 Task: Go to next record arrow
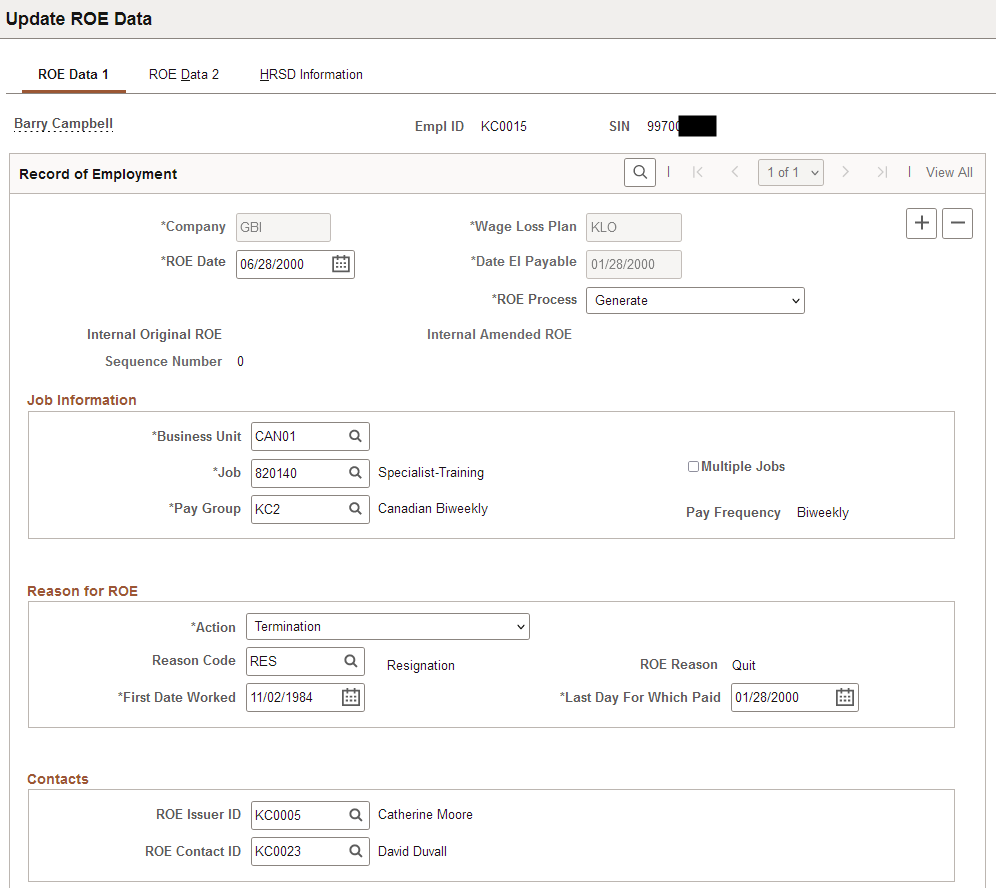pyautogui.click(x=845, y=172)
